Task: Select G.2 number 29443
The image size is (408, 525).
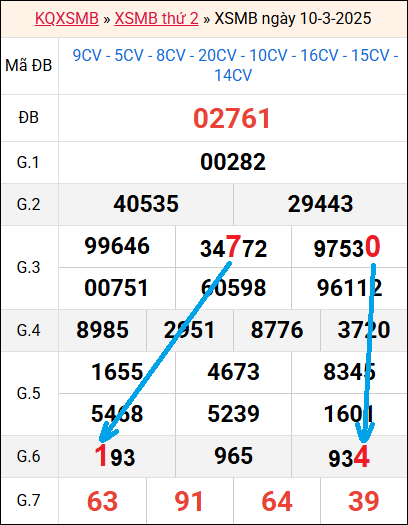Action: click(320, 204)
